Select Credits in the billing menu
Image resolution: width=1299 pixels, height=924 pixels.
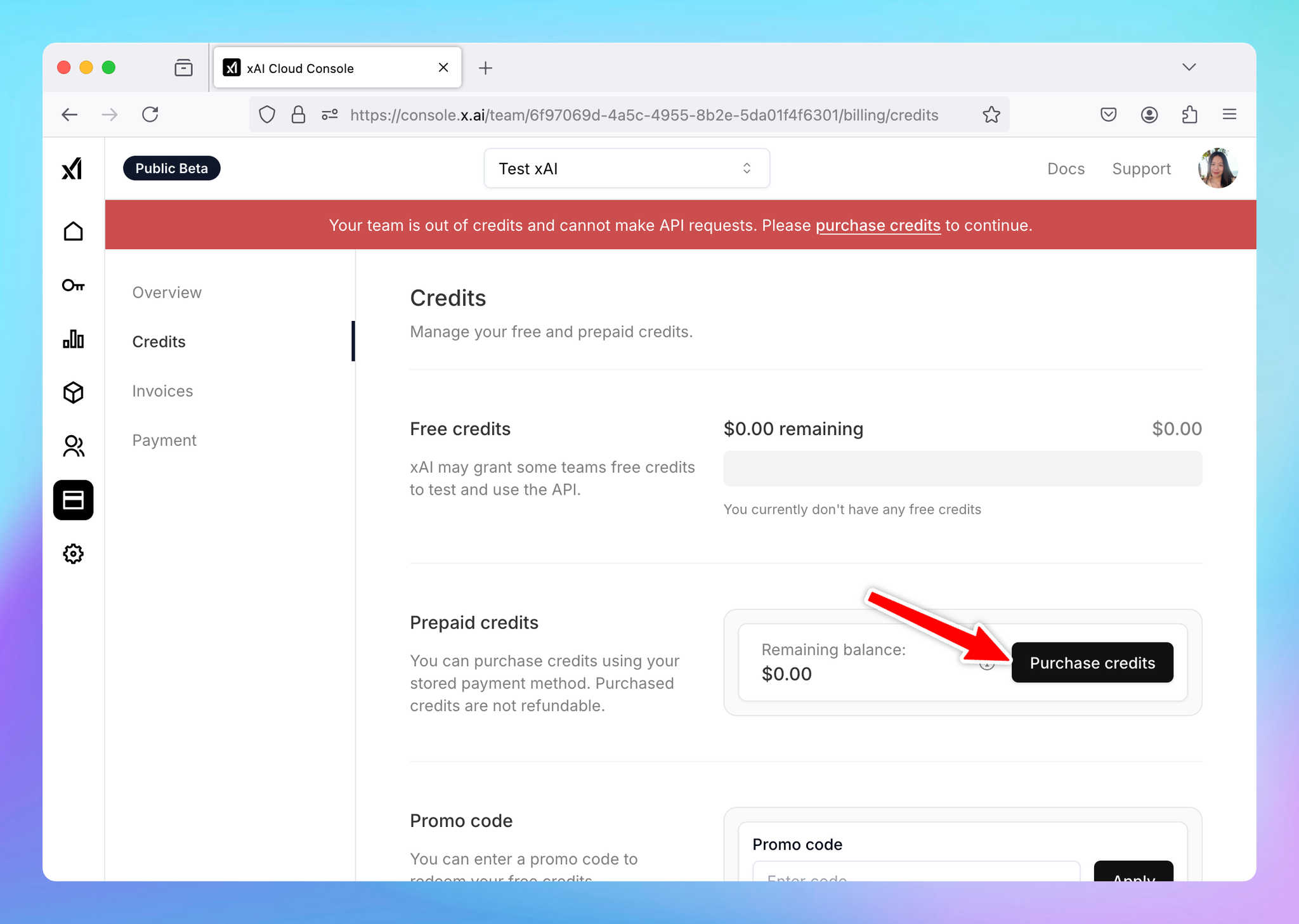coord(159,342)
